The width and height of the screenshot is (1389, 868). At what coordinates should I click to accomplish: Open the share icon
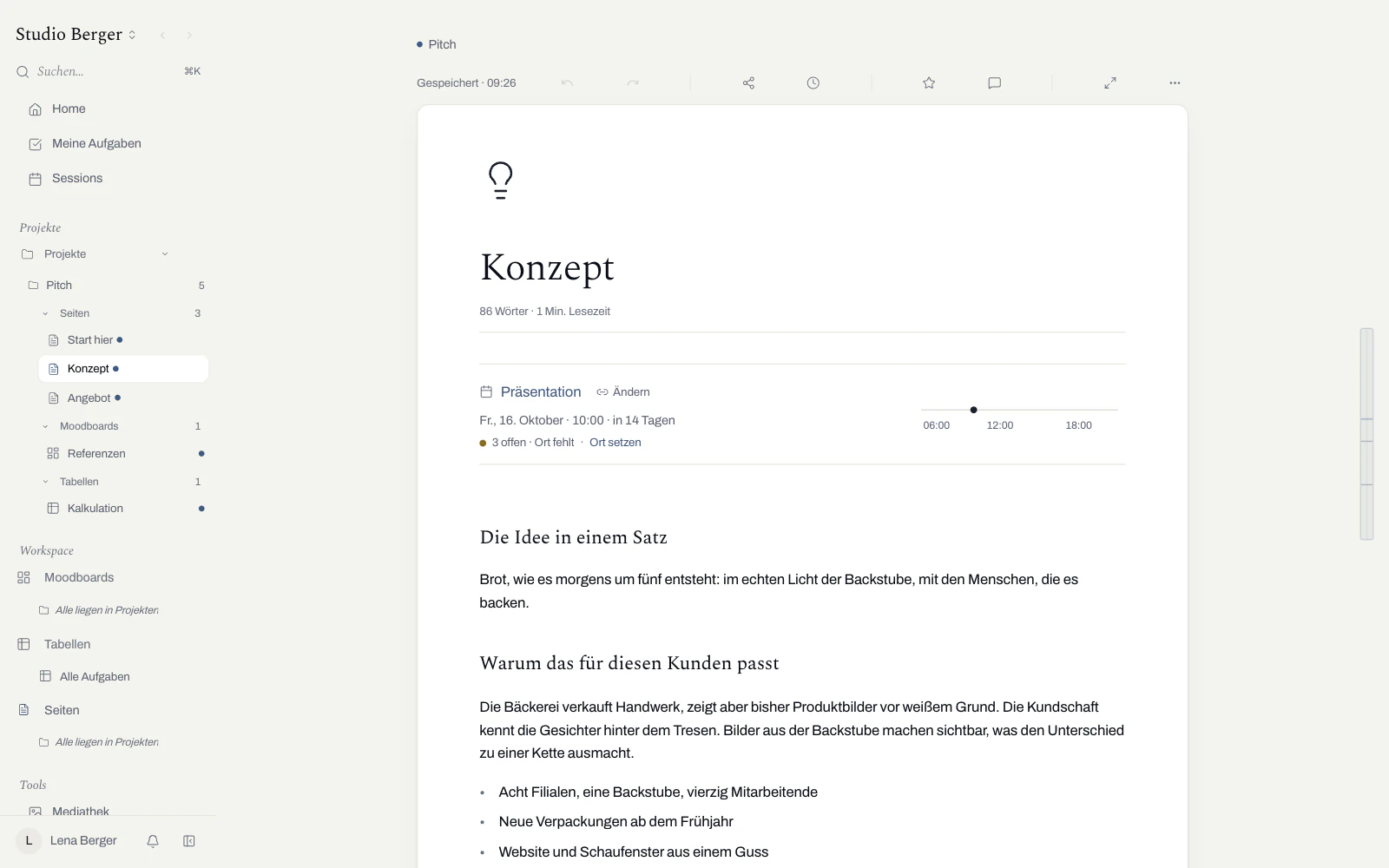748,83
